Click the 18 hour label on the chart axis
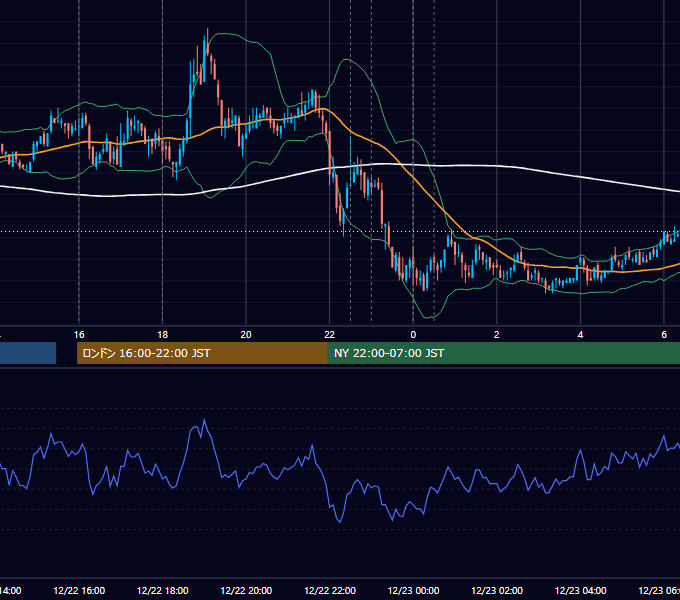The width and height of the screenshot is (680, 600). (x=163, y=335)
